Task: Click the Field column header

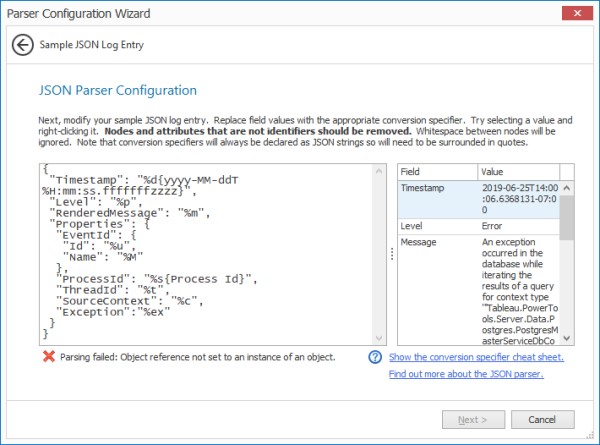Action: pos(437,172)
